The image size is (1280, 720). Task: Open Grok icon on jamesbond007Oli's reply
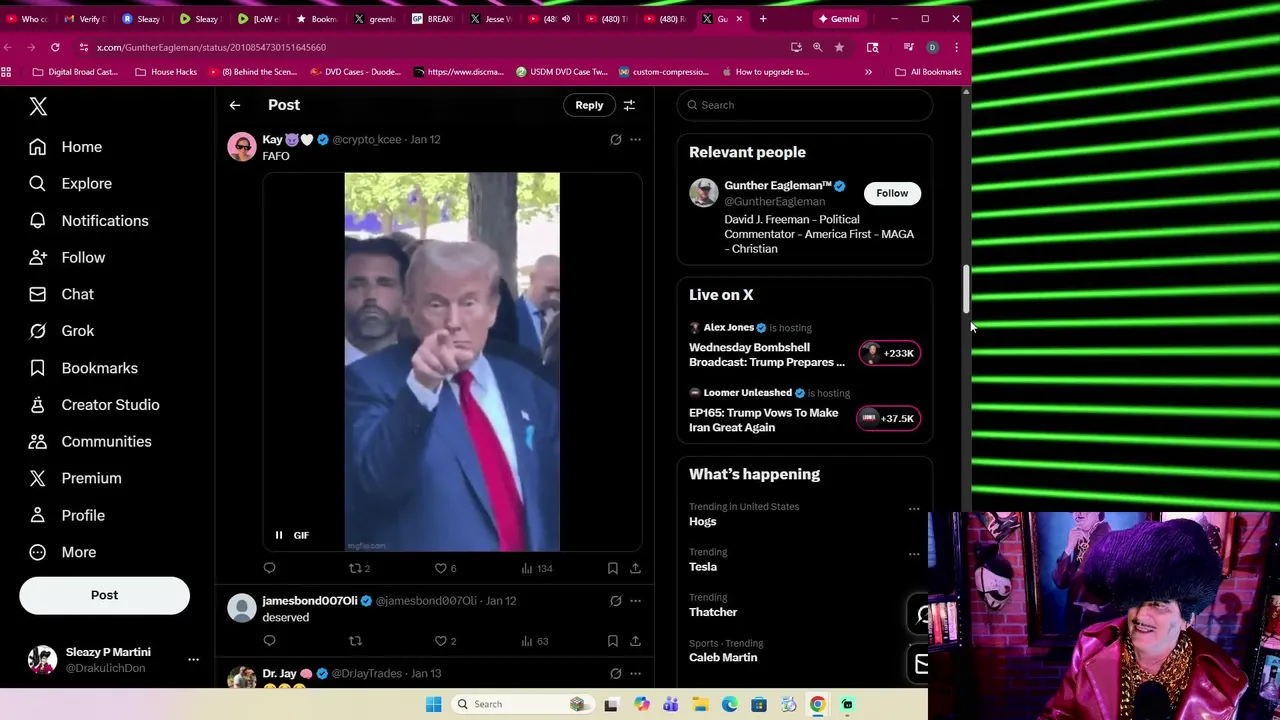616,601
